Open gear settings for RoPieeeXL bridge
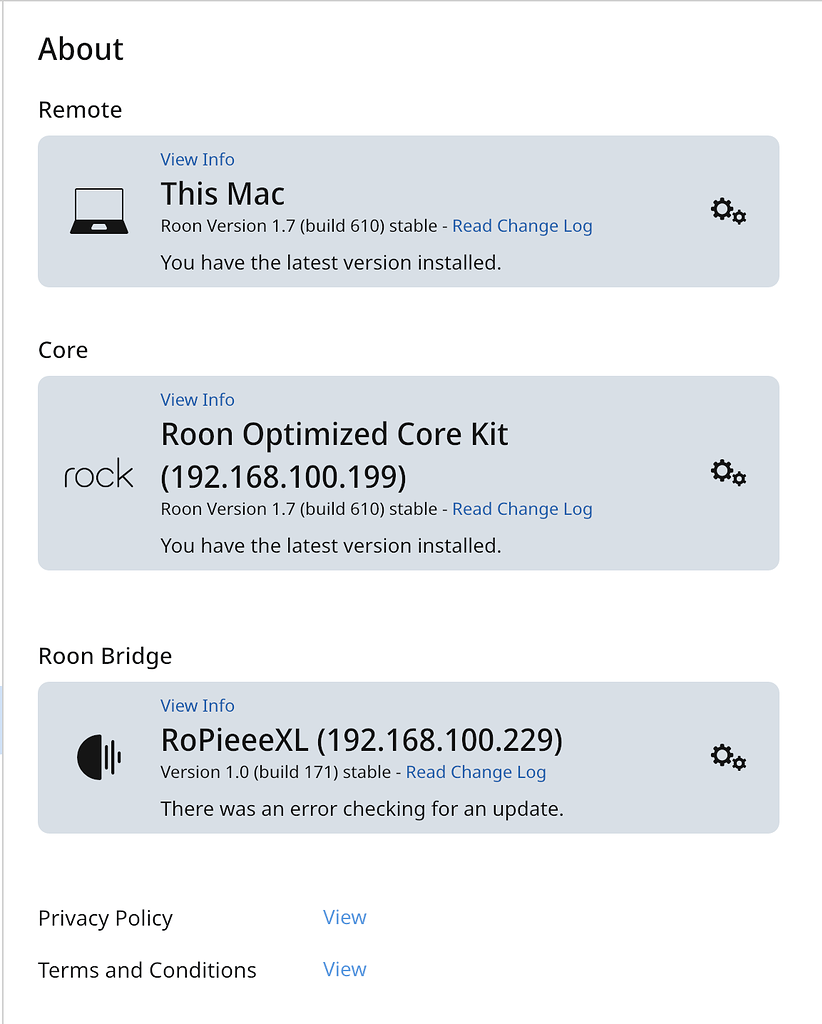The height and width of the screenshot is (1024, 822). tap(729, 757)
